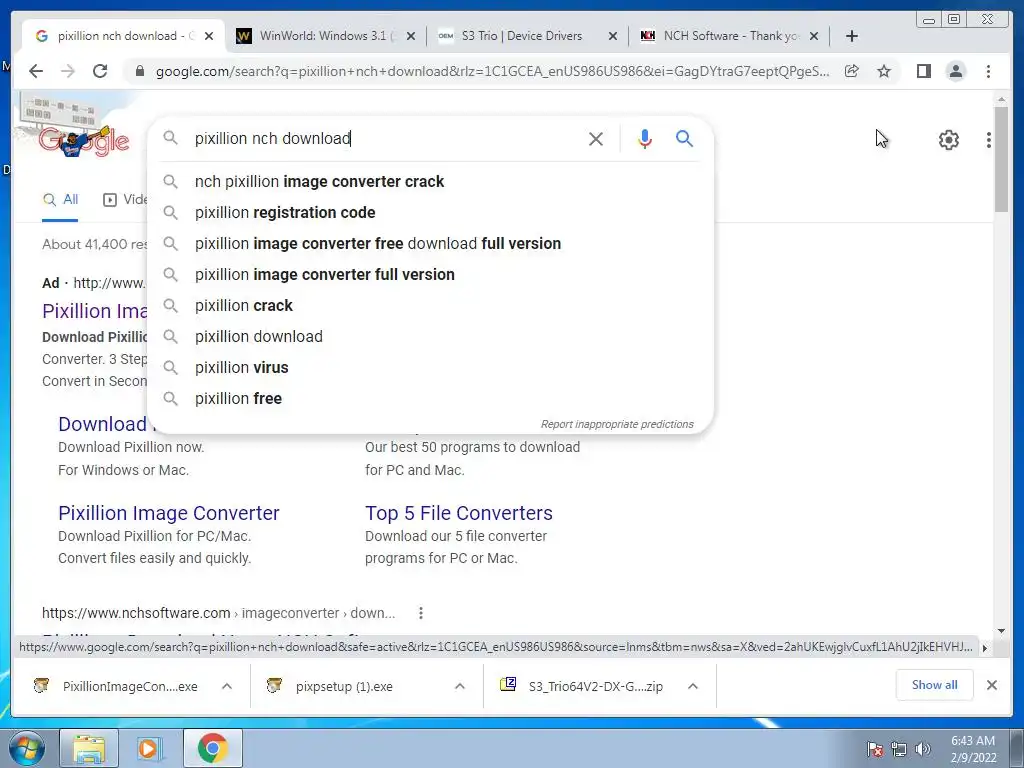Click Chrome icon in taskbar
The image size is (1024, 768).
pyautogui.click(x=212, y=748)
